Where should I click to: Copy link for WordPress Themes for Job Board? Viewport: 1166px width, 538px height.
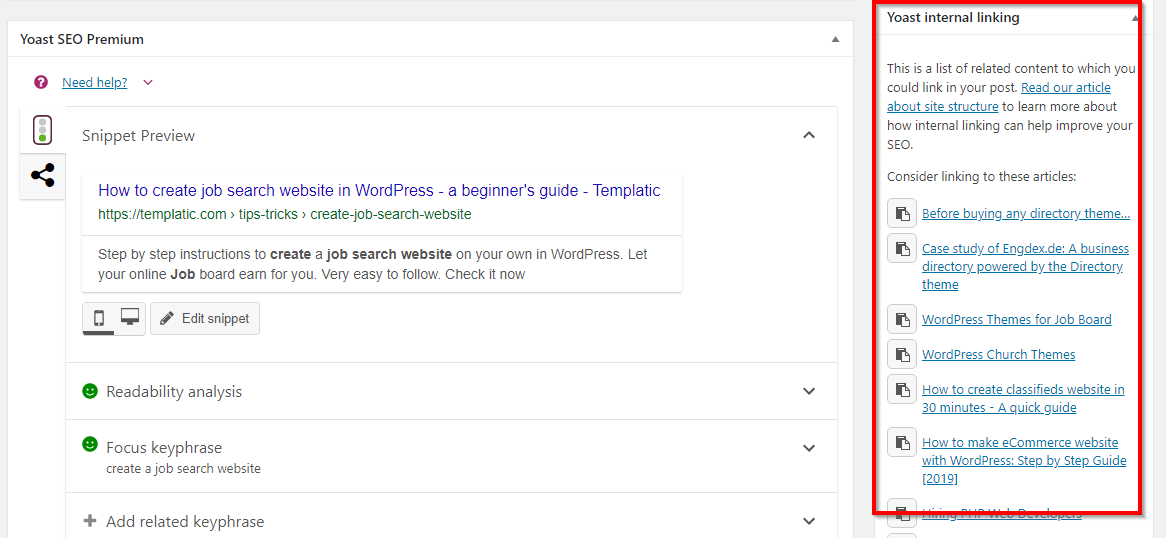pos(901,319)
